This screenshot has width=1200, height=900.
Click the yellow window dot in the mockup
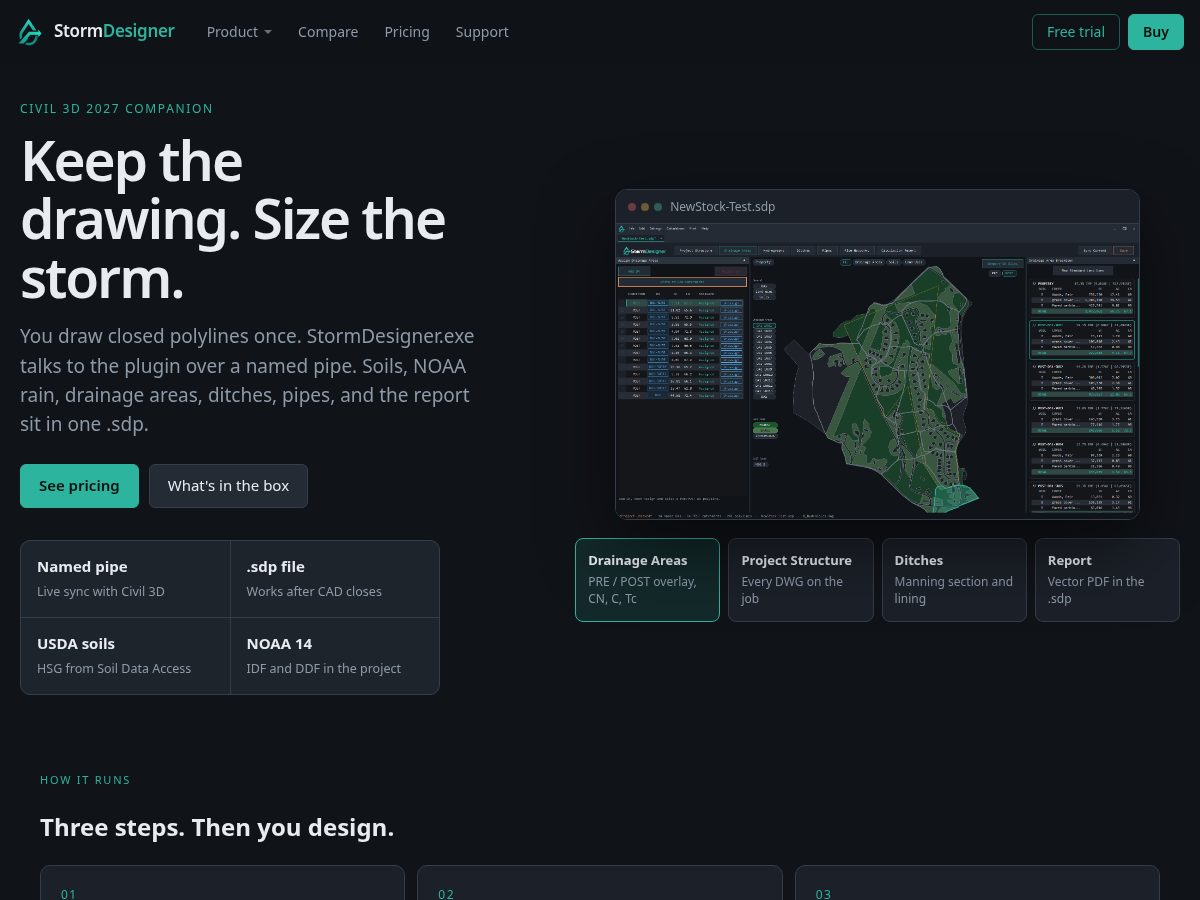tap(645, 207)
